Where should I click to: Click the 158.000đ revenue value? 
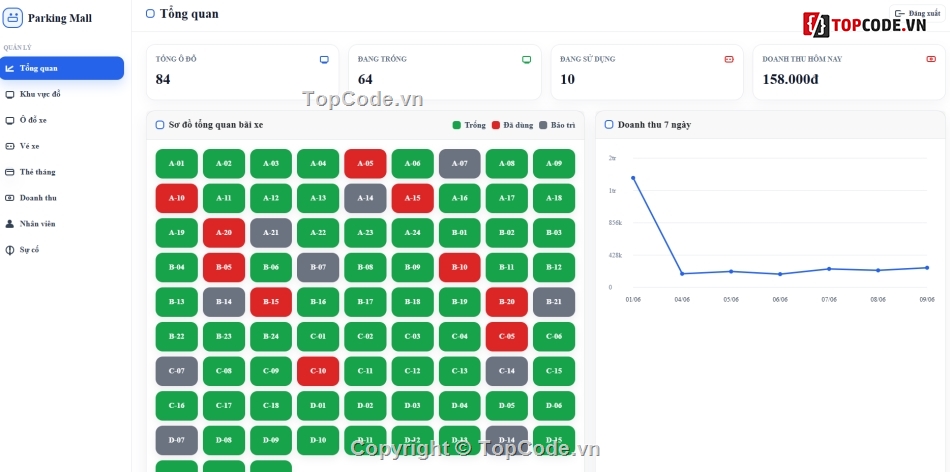pos(790,79)
